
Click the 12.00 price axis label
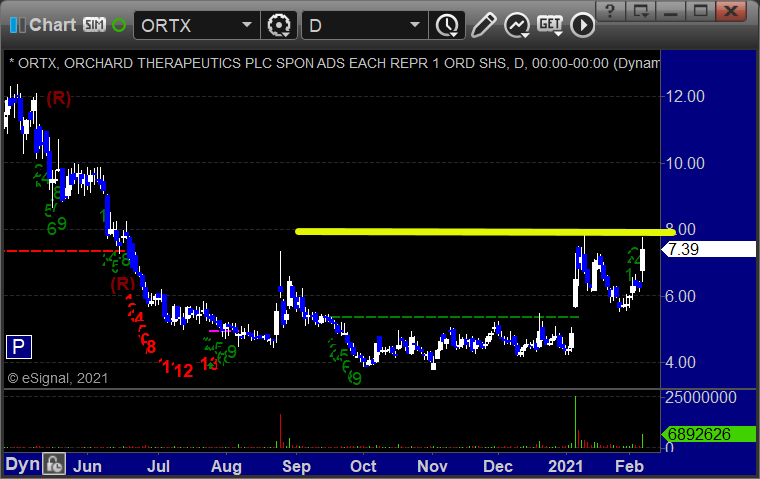point(685,96)
